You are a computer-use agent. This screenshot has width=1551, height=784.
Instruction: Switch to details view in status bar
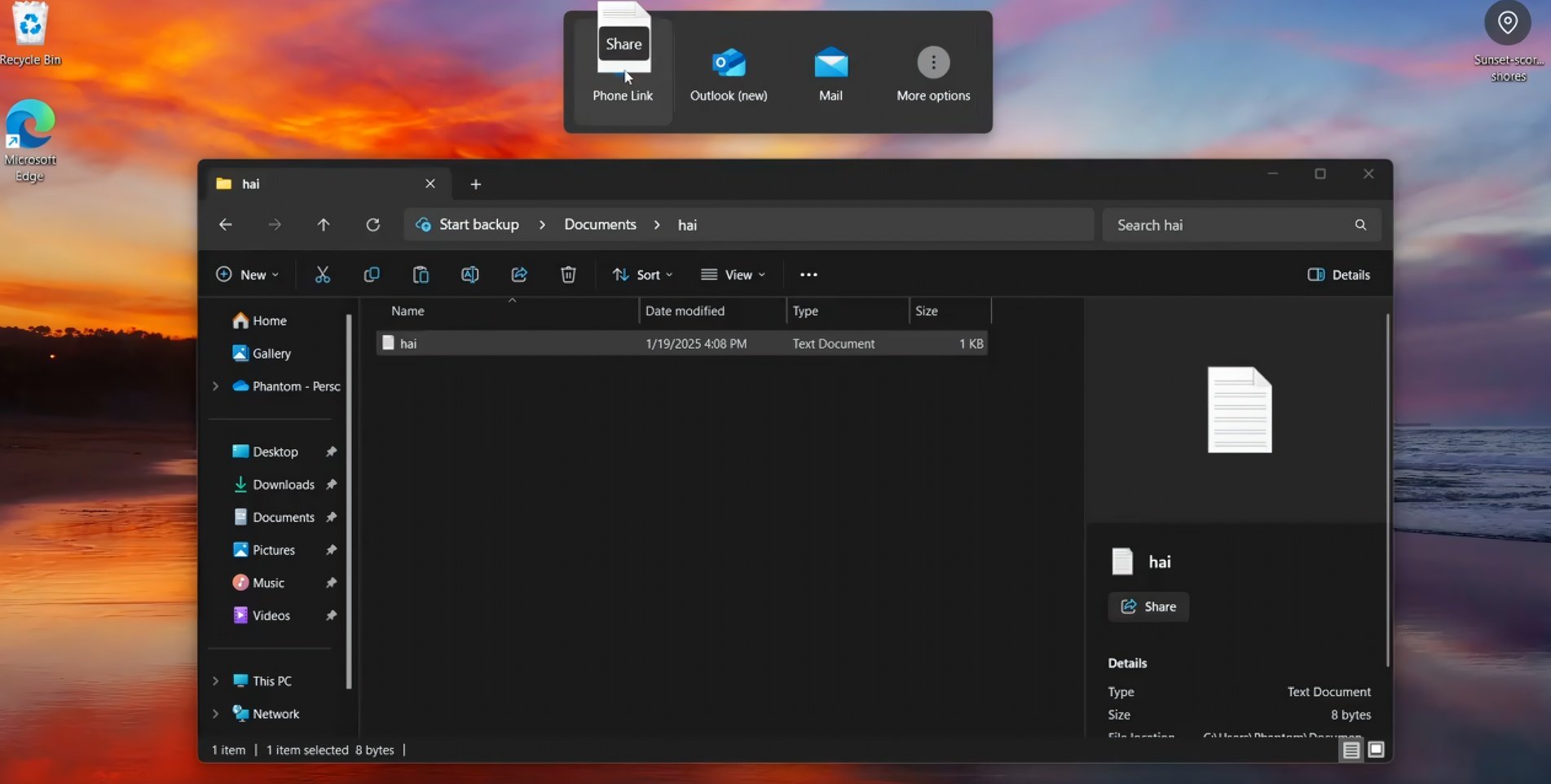[1351, 750]
